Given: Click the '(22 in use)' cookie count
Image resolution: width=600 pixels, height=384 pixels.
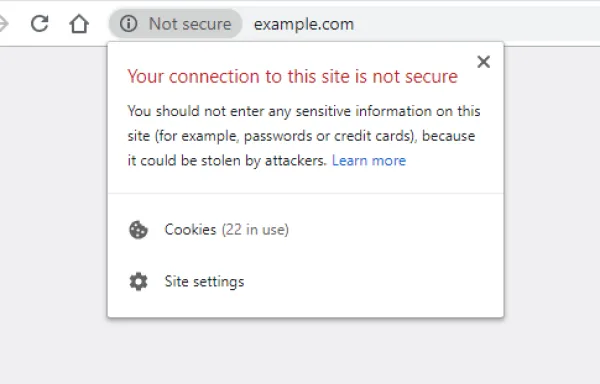Looking at the screenshot, I should [x=255, y=230].
